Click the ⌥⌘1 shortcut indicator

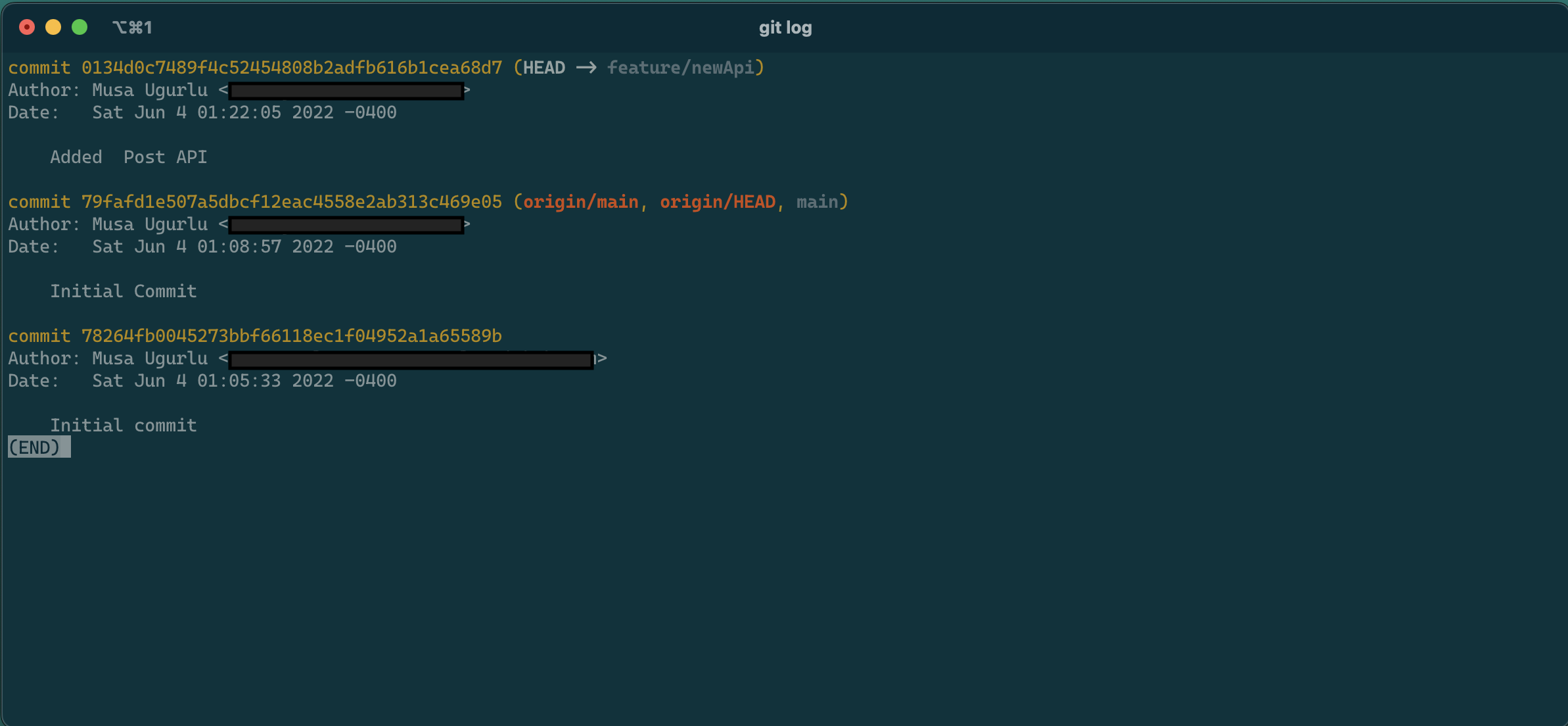132,28
